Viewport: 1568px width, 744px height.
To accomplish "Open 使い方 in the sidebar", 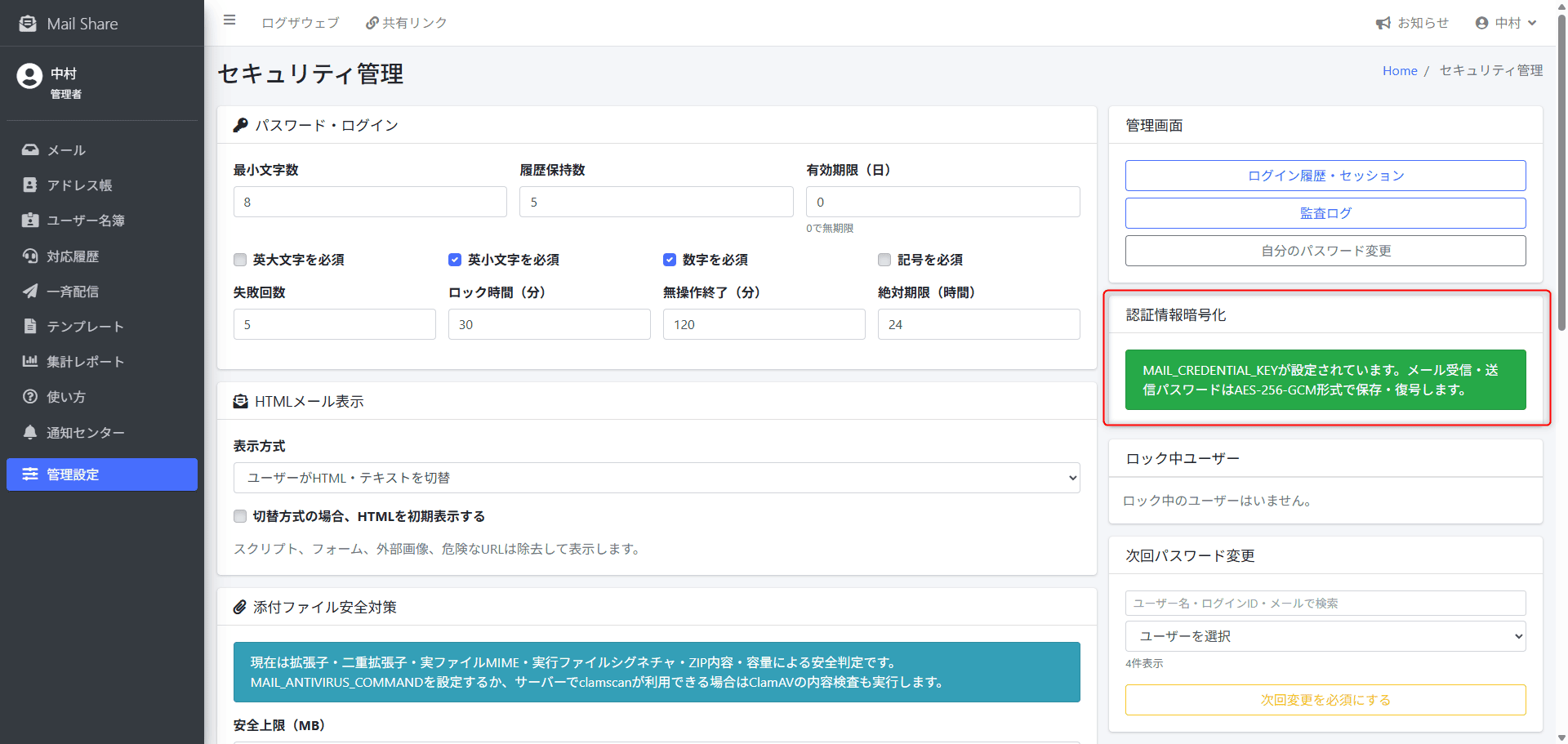I will (x=102, y=396).
